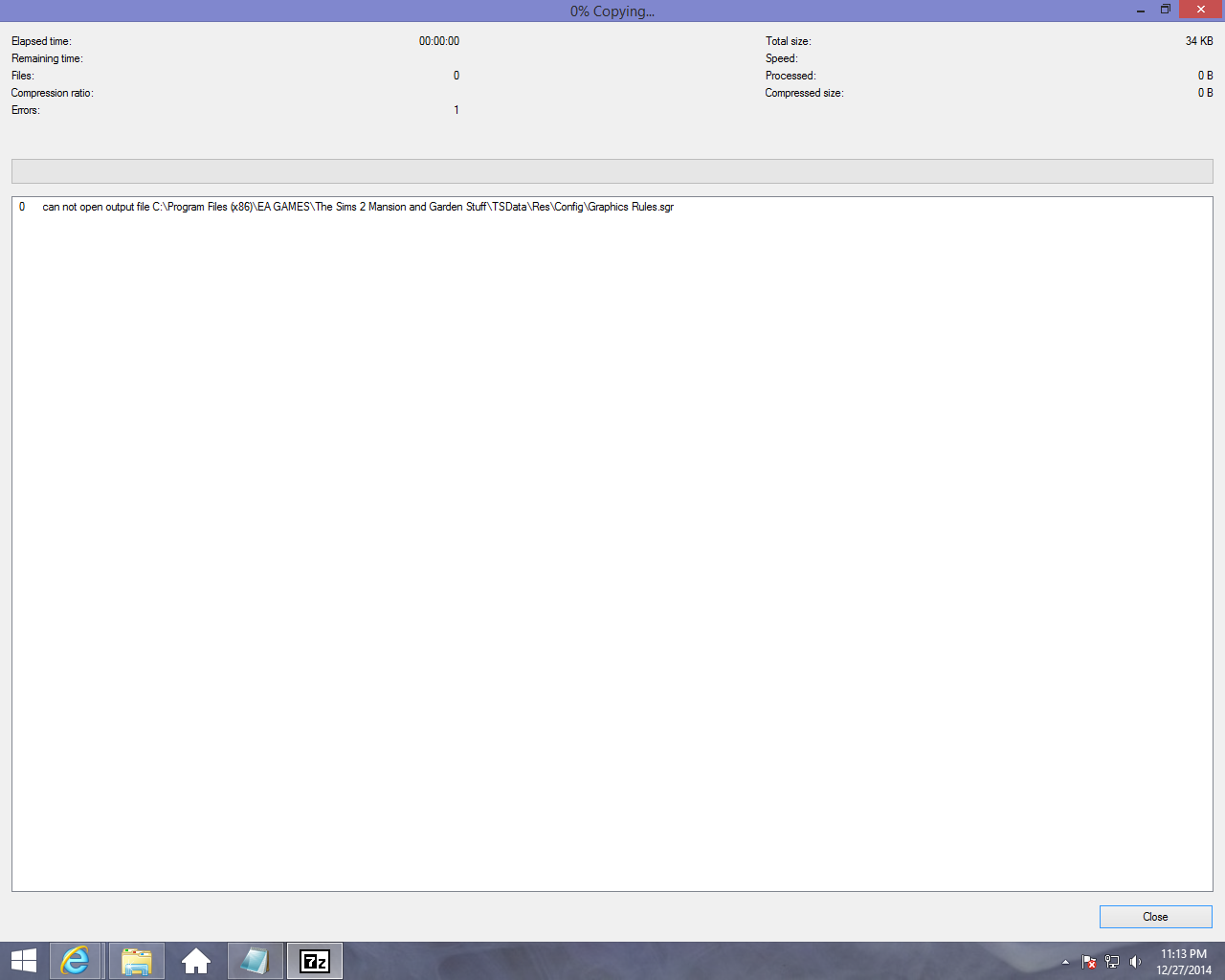Screen dimensions: 1225x980
Task: Click the empty copy progress bar
Action: point(612,171)
